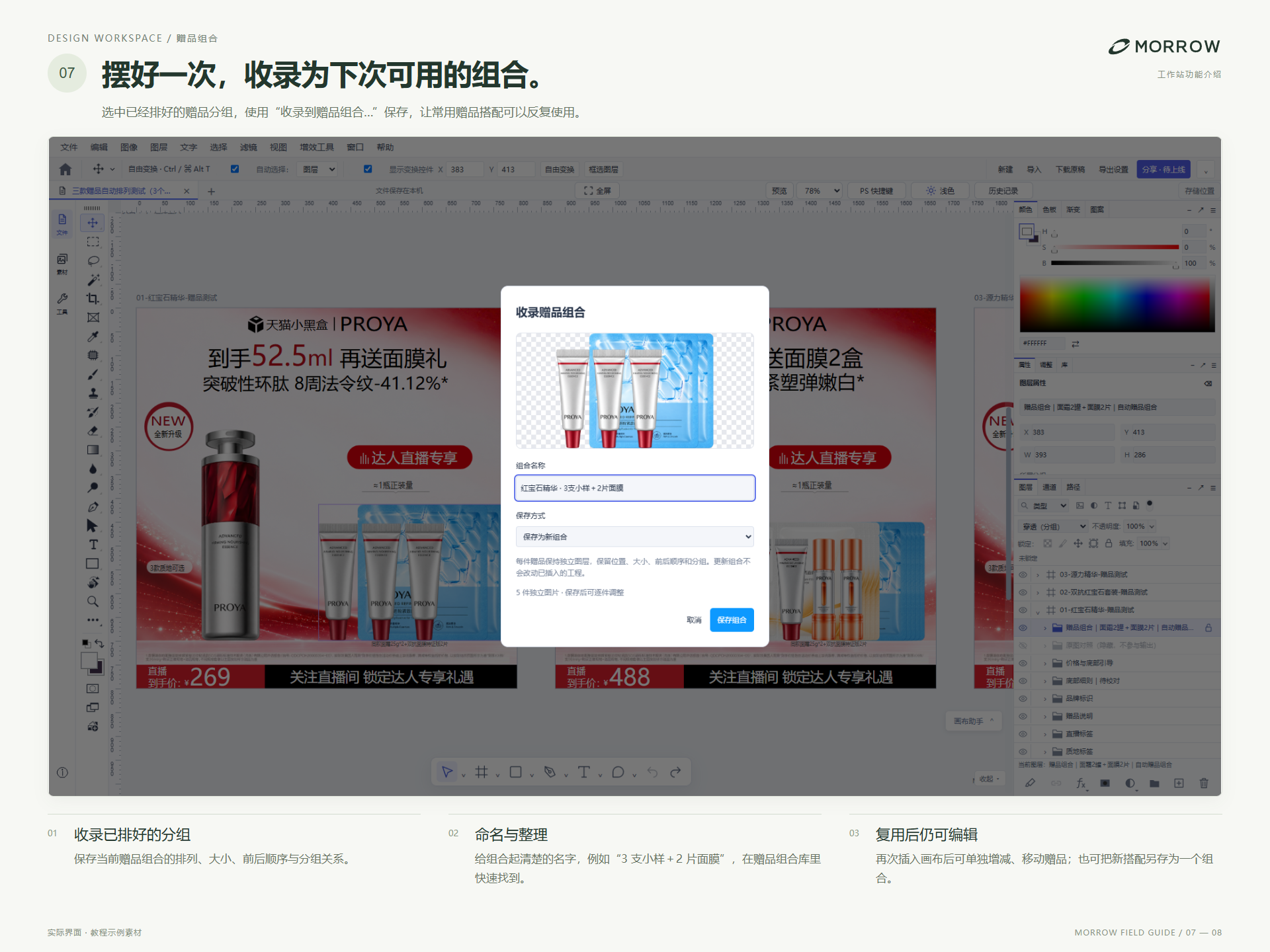1270x952 pixels.
Task: Toggle the checkbox before 自动选择
Action: (x=235, y=169)
